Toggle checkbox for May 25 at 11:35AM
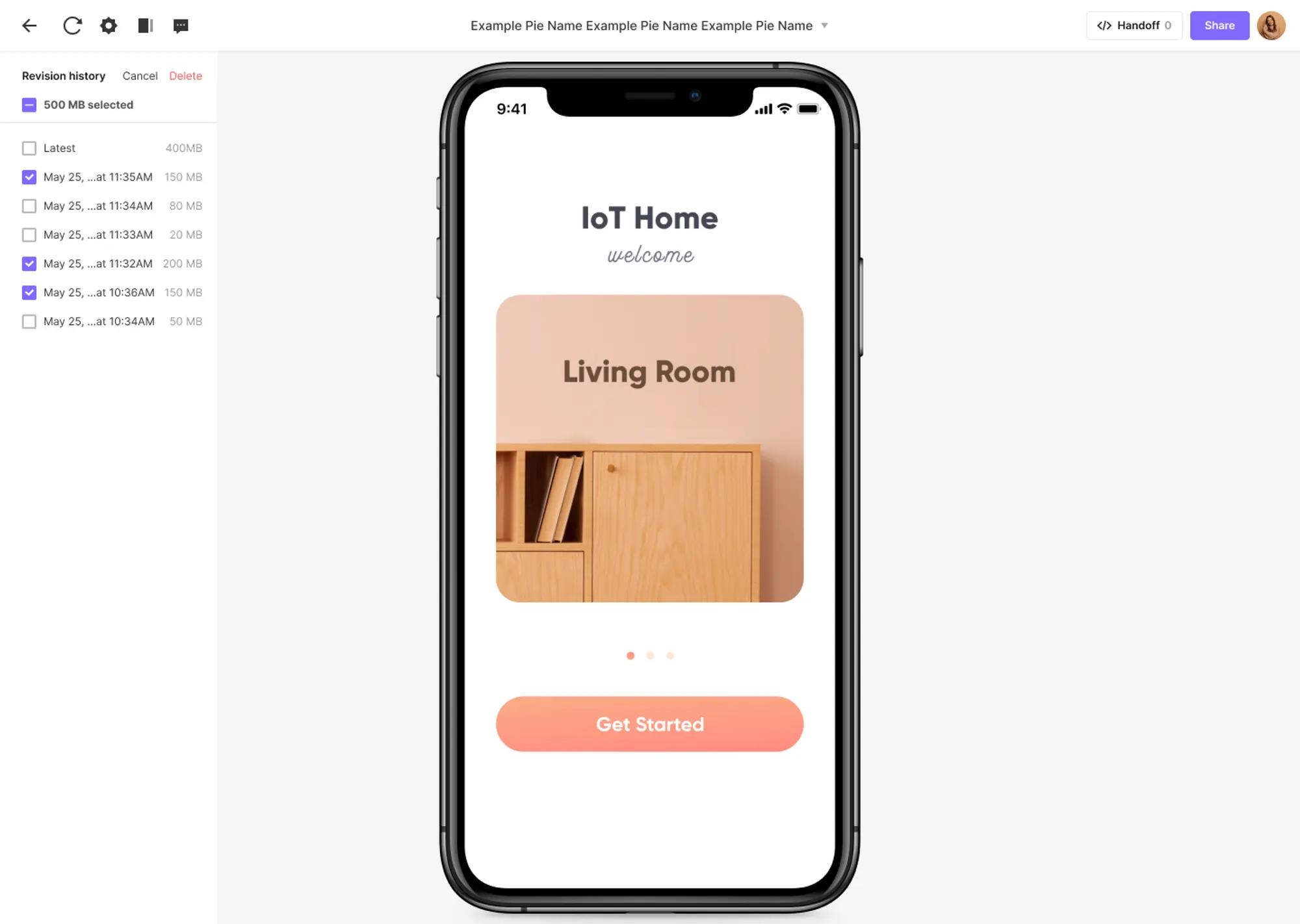This screenshot has height=924, width=1300. click(29, 177)
